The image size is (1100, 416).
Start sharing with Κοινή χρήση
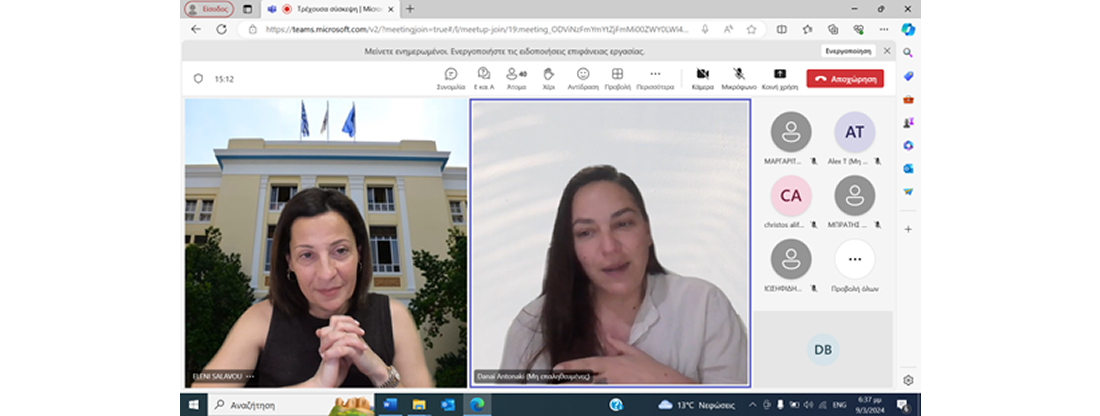click(x=780, y=79)
